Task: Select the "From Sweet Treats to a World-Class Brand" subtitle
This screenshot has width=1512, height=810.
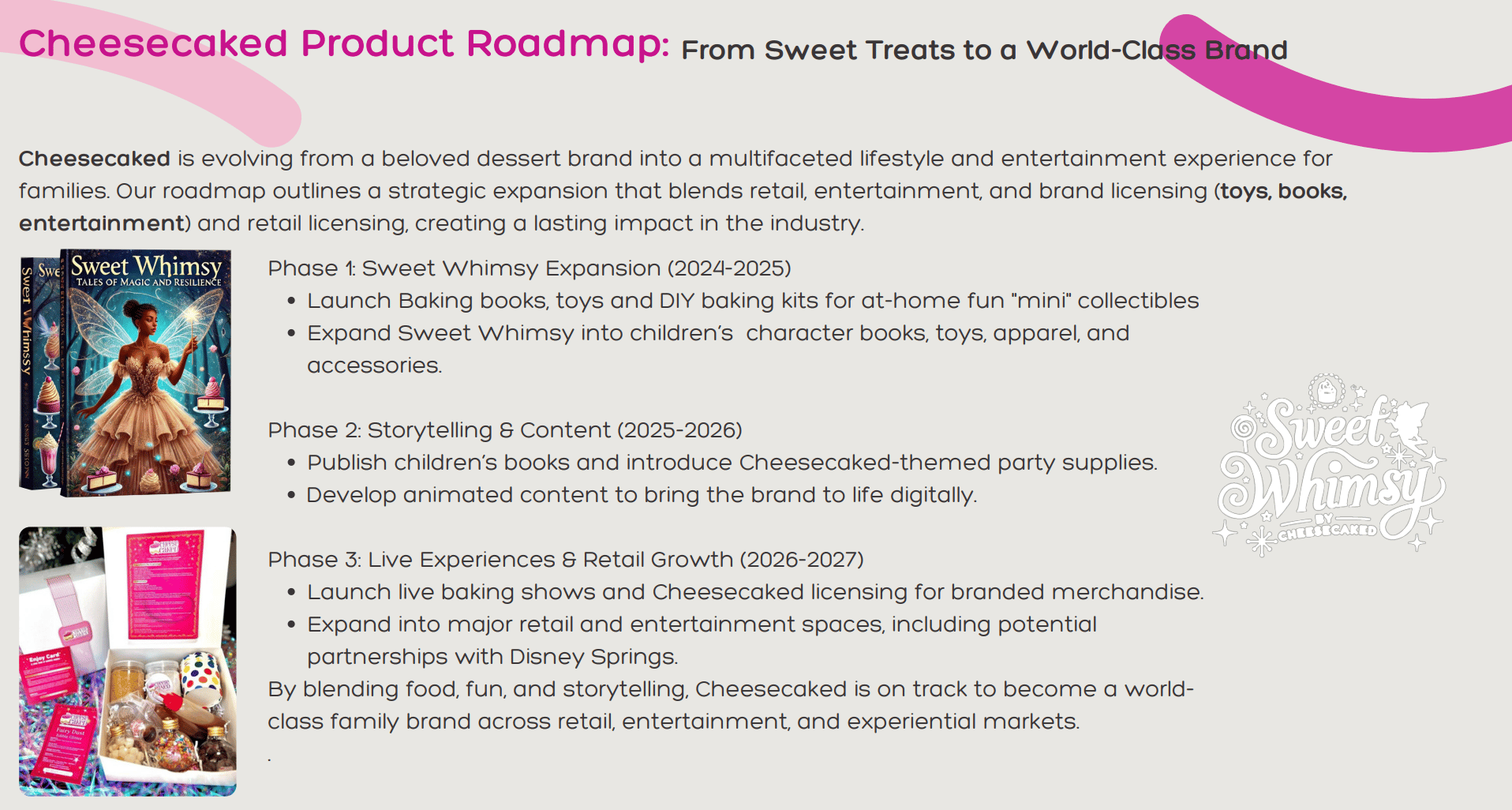Action: point(983,51)
